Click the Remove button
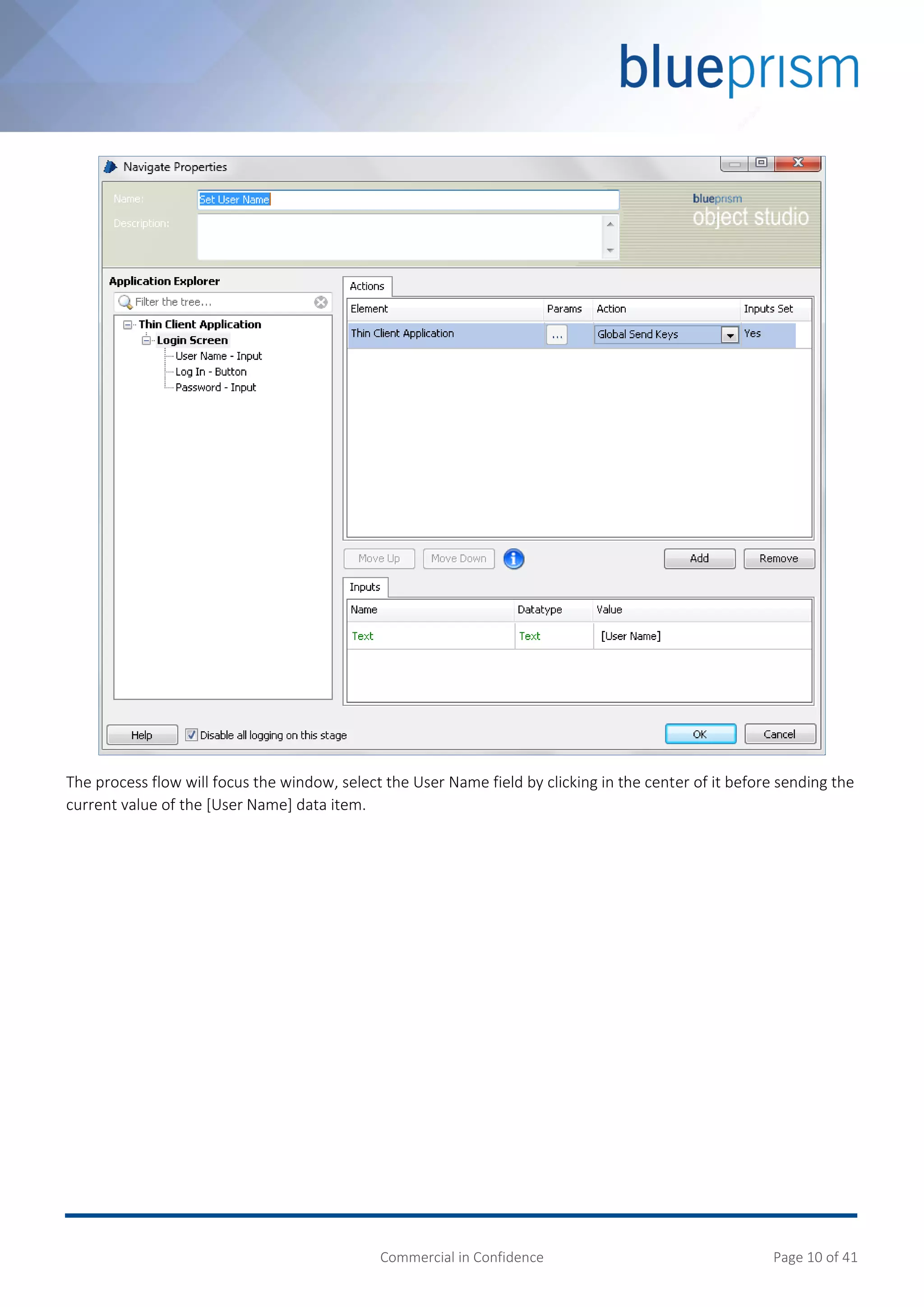 [x=779, y=558]
